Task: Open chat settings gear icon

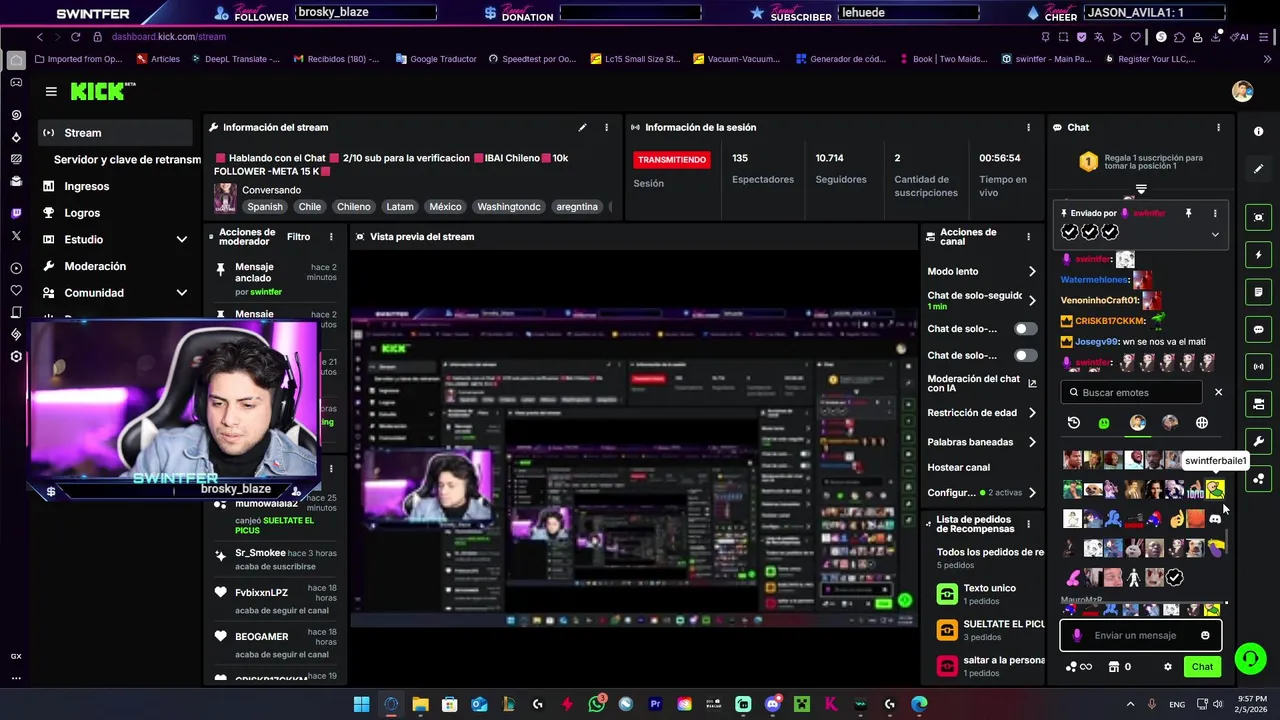Action: pyautogui.click(x=1167, y=667)
